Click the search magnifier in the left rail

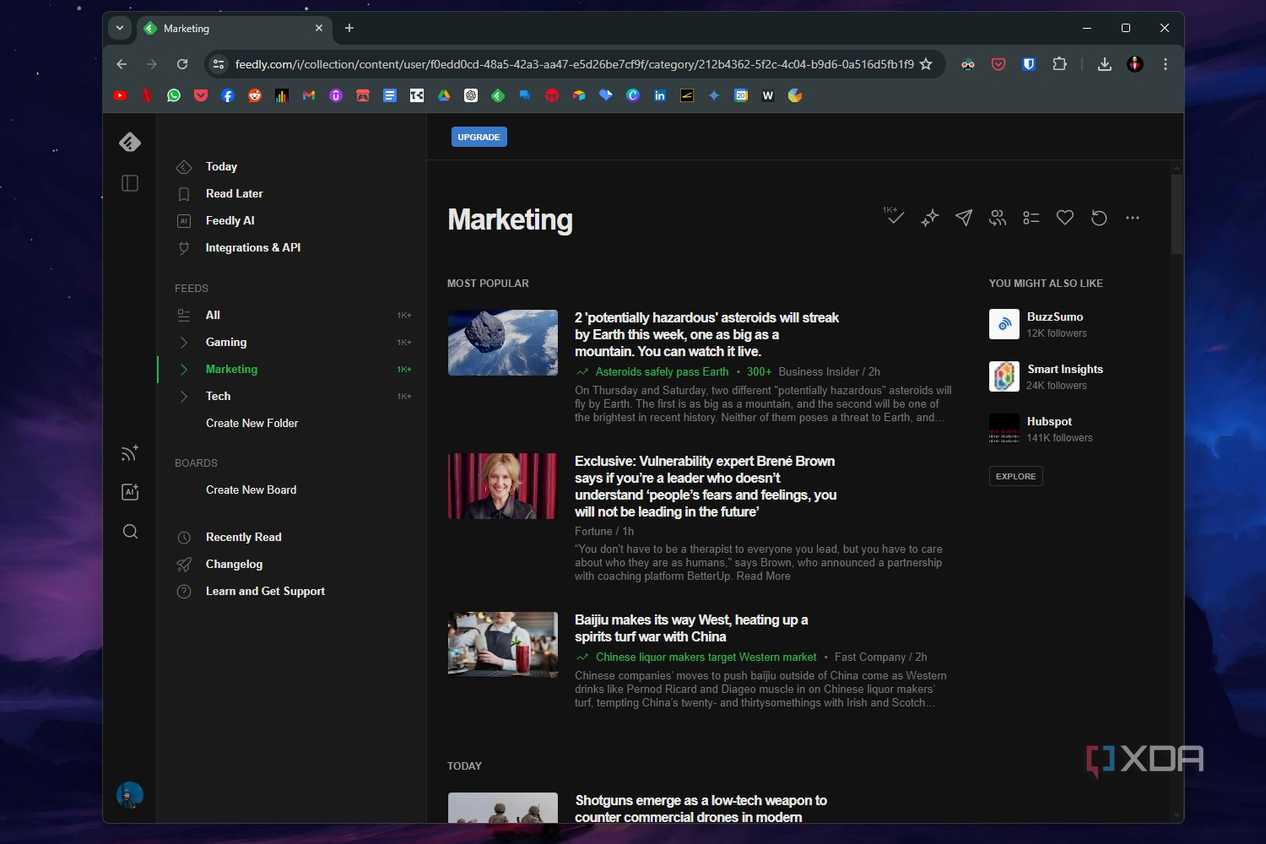(130, 531)
